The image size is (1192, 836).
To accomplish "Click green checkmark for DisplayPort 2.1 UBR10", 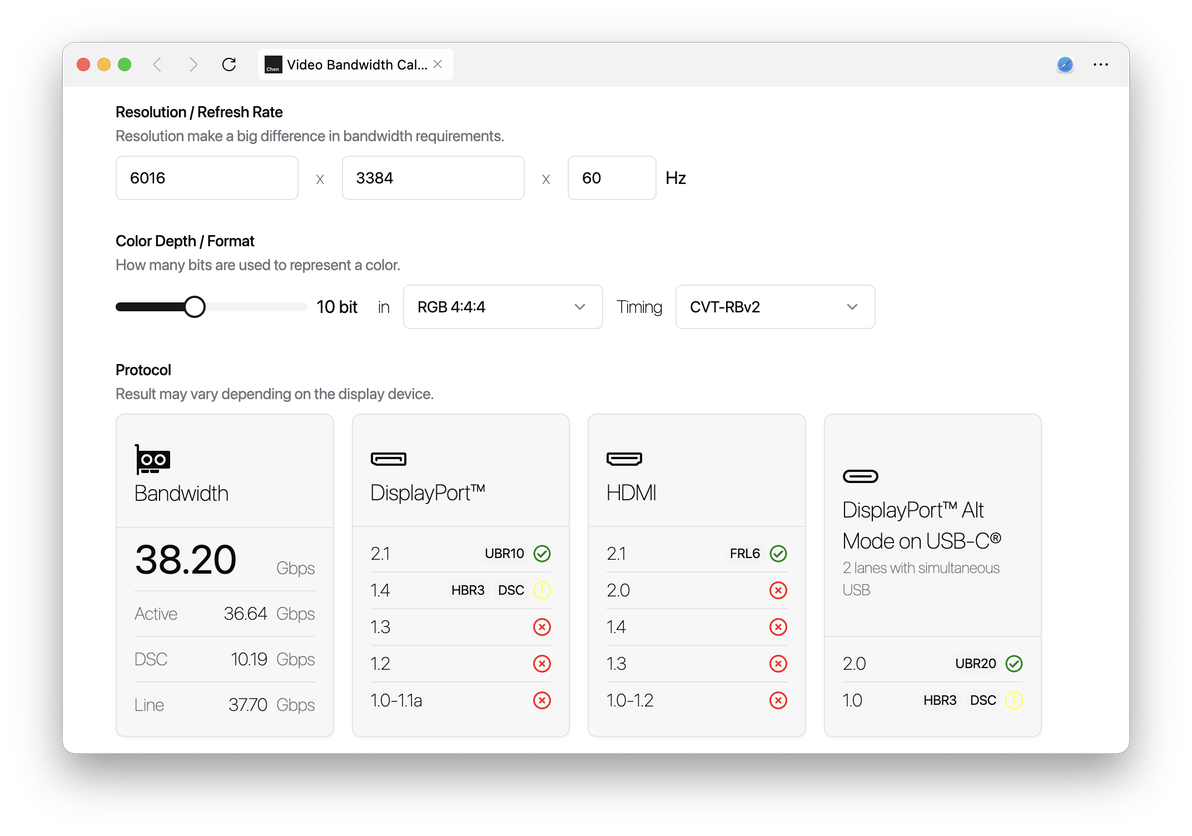I will pos(542,553).
